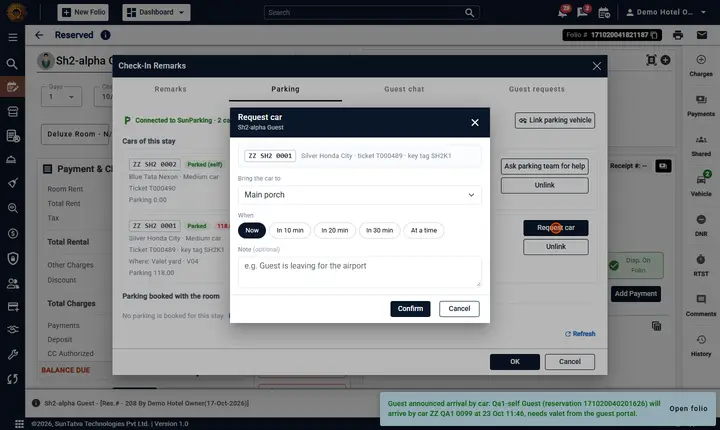Screen dimensions: 720x430
Task: Open Demo Hotel user menu
Action: point(666,12)
